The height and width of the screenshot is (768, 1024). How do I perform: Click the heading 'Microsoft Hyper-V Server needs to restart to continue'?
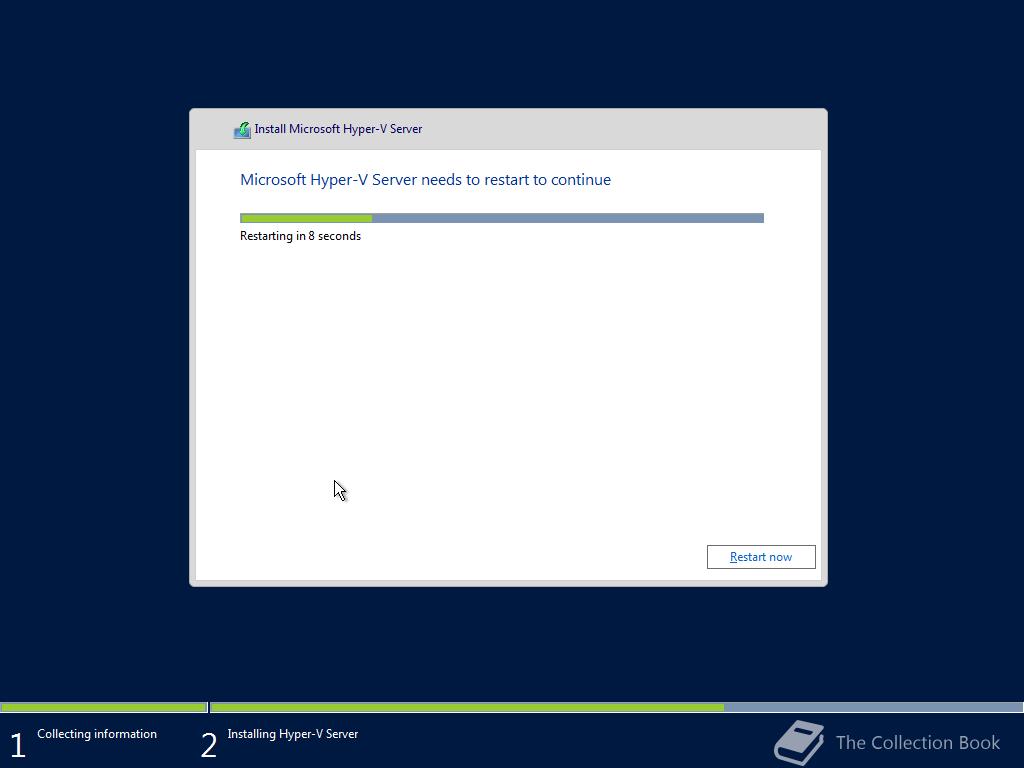426,180
